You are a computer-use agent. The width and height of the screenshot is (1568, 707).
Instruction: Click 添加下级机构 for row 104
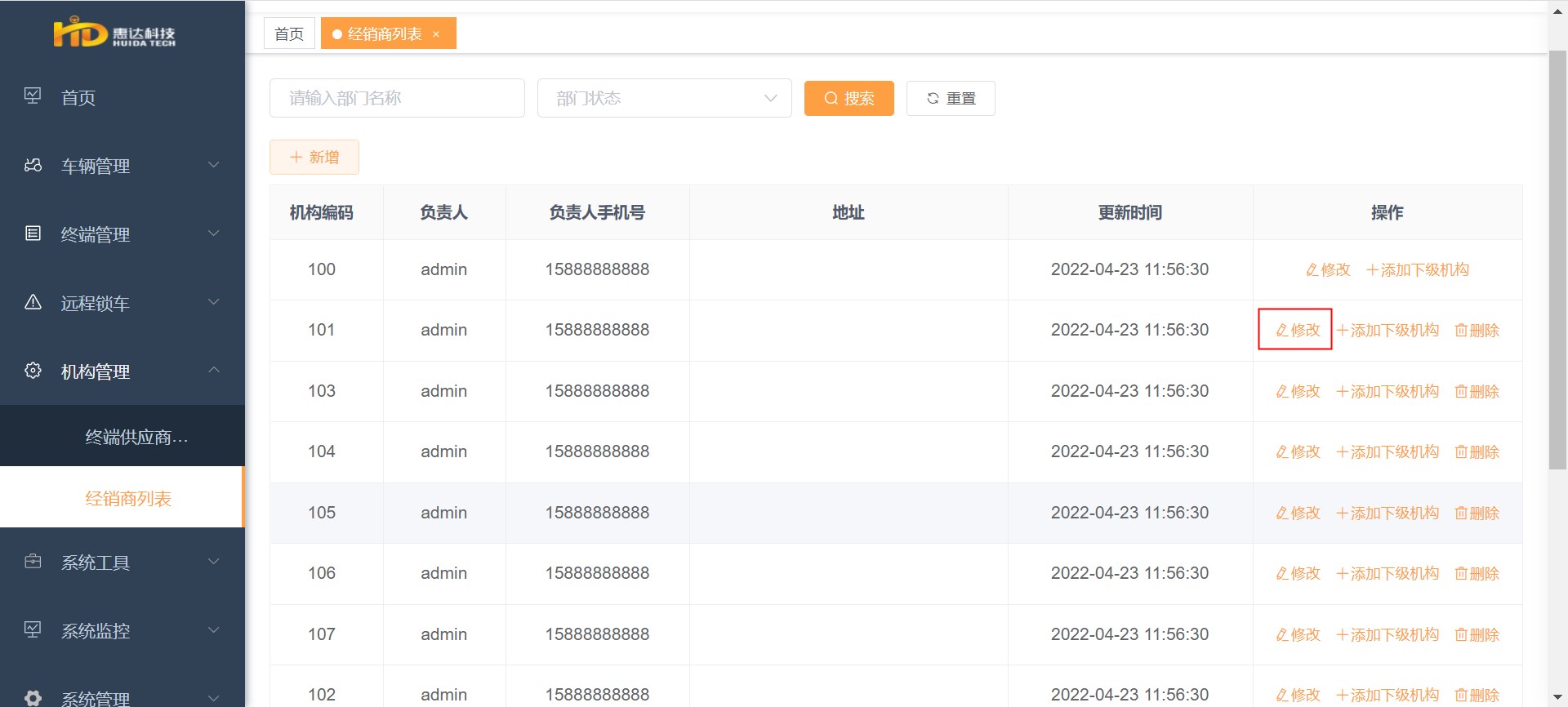[x=1388, y=451]
